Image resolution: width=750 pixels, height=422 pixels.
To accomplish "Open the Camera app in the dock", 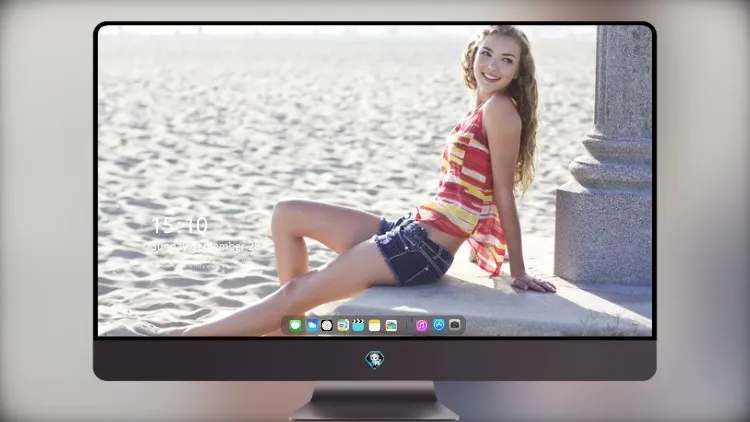I will (455, 325).
